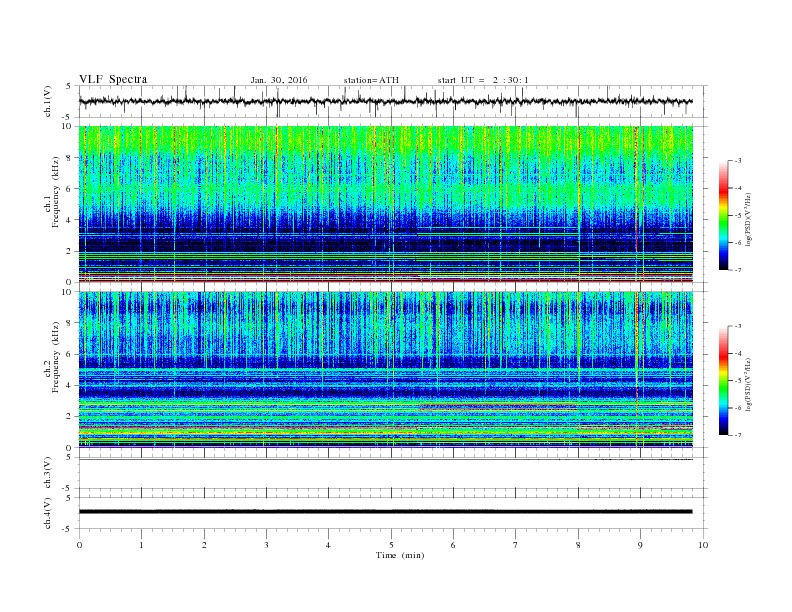Click the time axis tick label "5"

391,545
